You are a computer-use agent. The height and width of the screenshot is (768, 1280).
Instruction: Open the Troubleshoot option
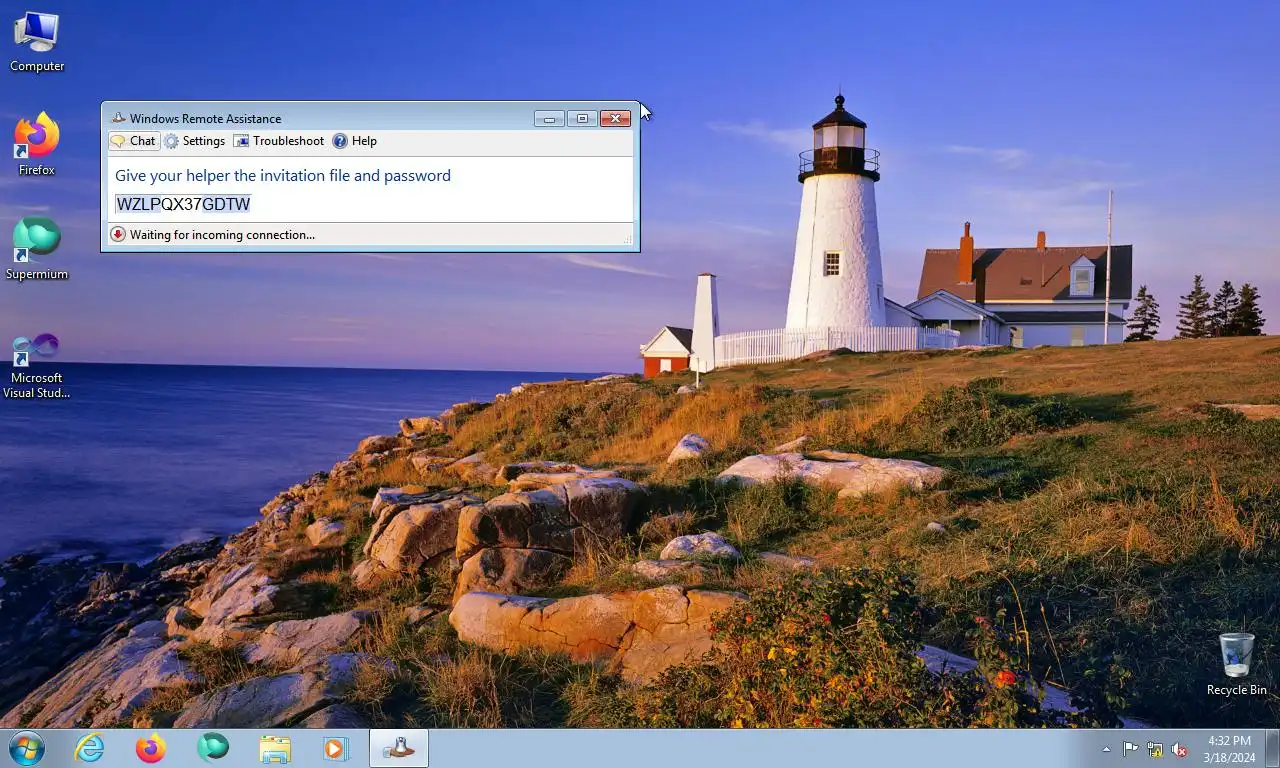(279, 141)
